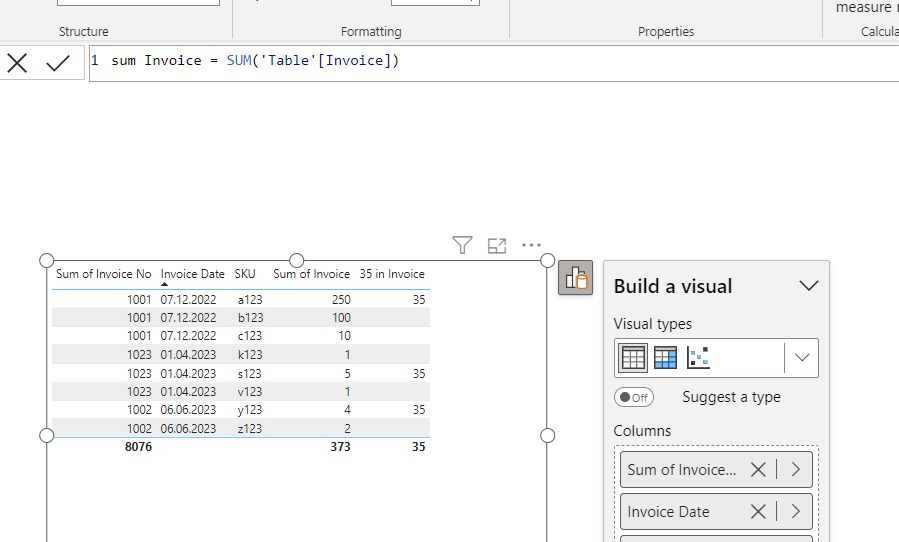Remove Sum of Invoice field from Columns
Screen dimensions: 899x542
click(x=758, y=470)
